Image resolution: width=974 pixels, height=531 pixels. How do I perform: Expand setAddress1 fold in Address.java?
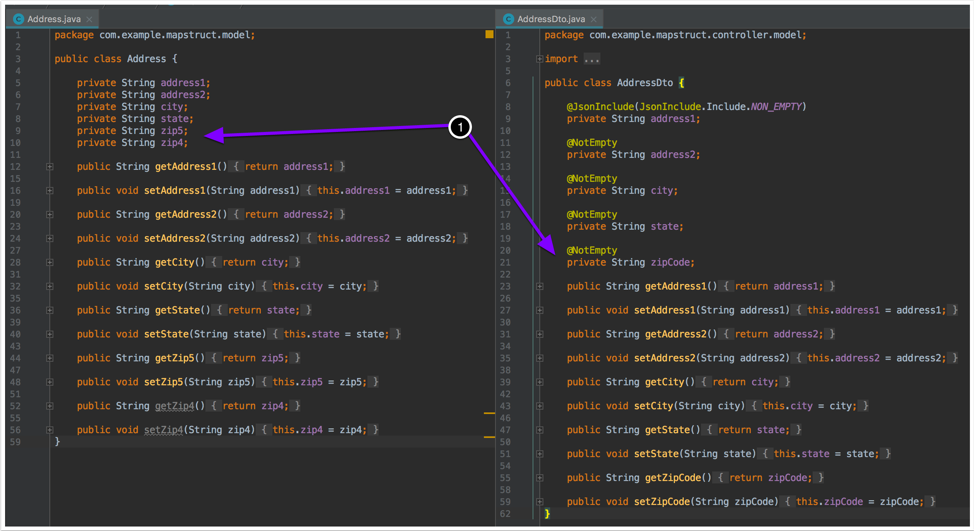[49, 191]
